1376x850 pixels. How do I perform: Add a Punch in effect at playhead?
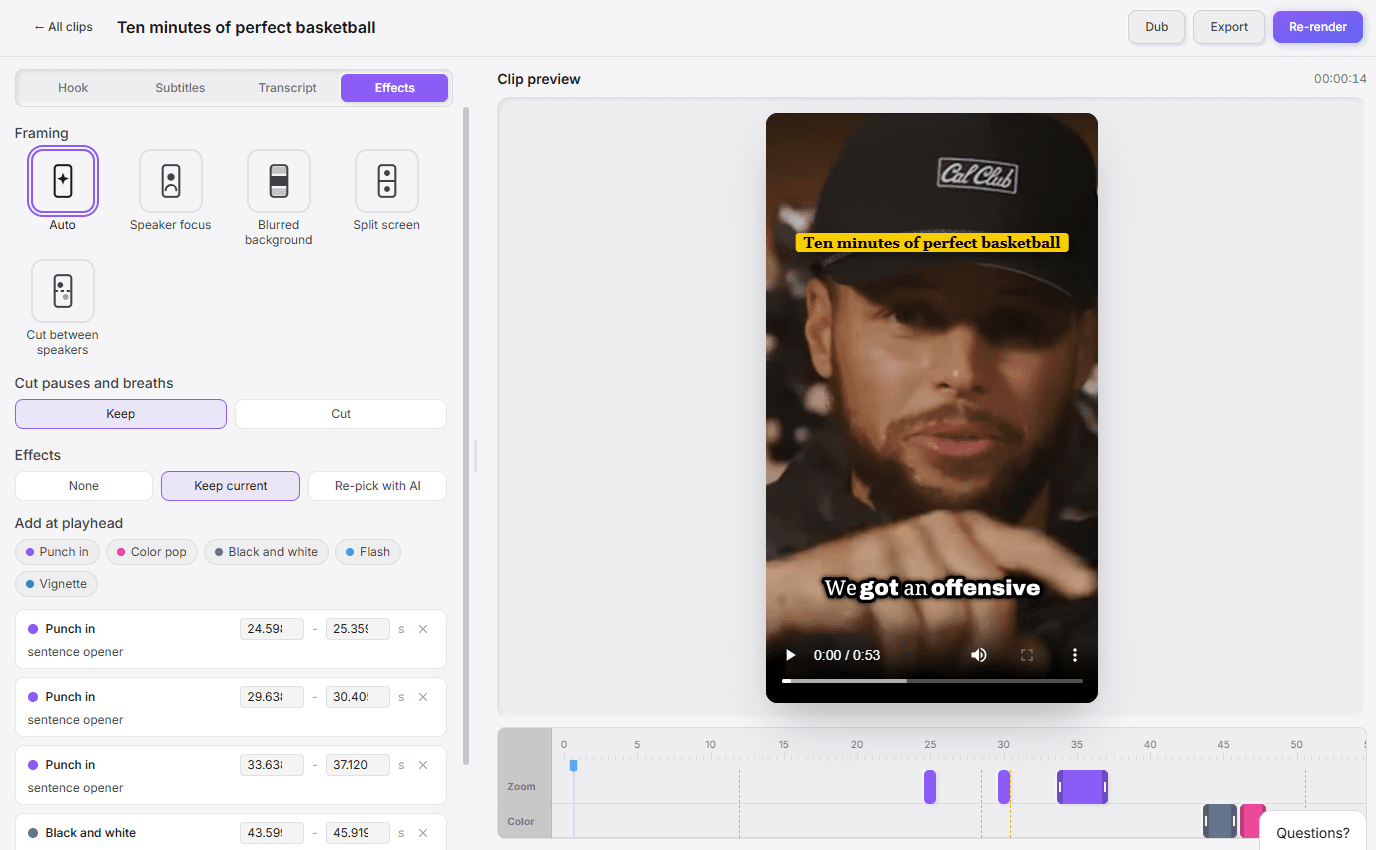coord(57,552)
